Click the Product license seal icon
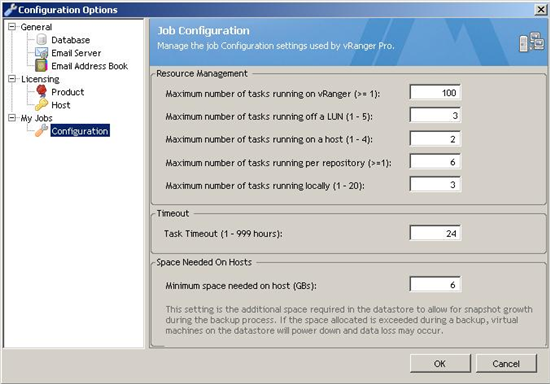 (41, 91)
